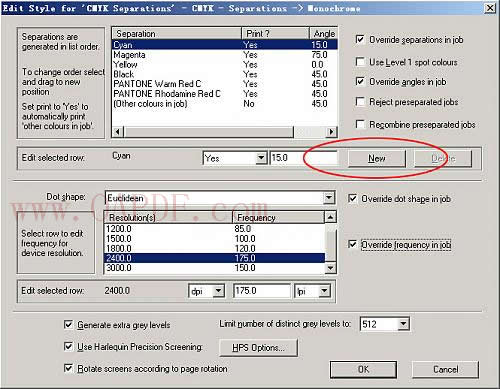
Task: Open the Print Yes/No dropdown for Cyan
Action: pos(261,158)
